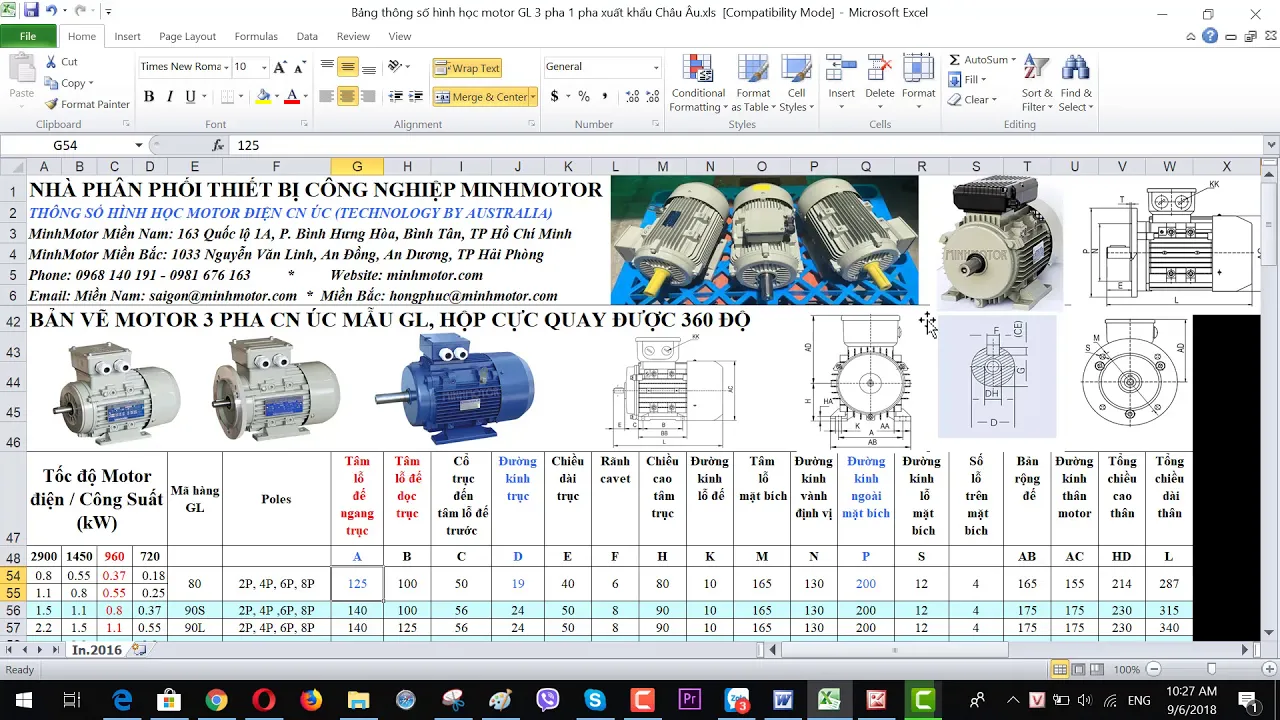Open the font name Times New Roman box
1280x720 pixels.
[183, 67]
